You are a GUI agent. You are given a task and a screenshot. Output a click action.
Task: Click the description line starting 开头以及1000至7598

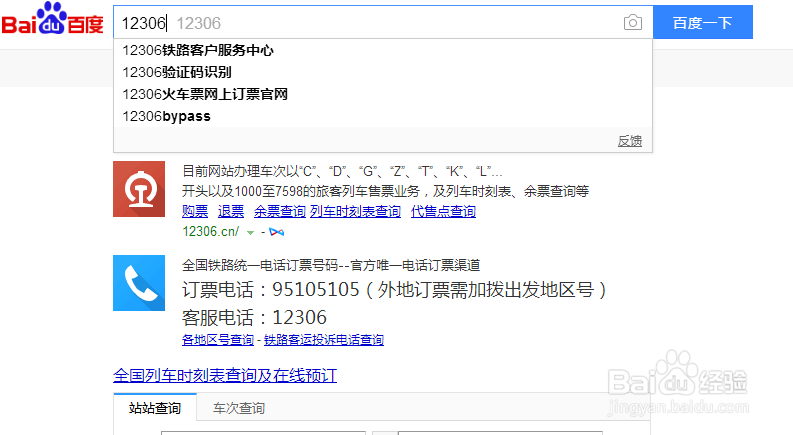(x=385, y=191)
